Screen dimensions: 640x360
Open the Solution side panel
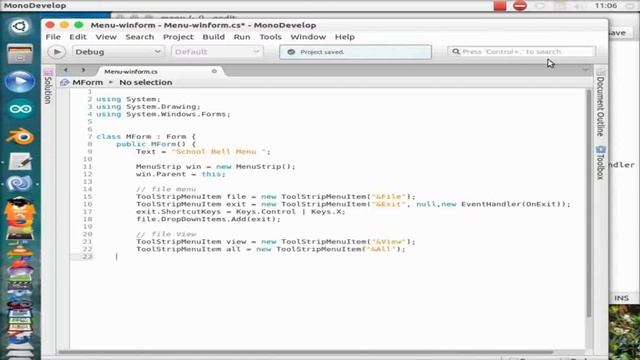(x=48, y=87)
